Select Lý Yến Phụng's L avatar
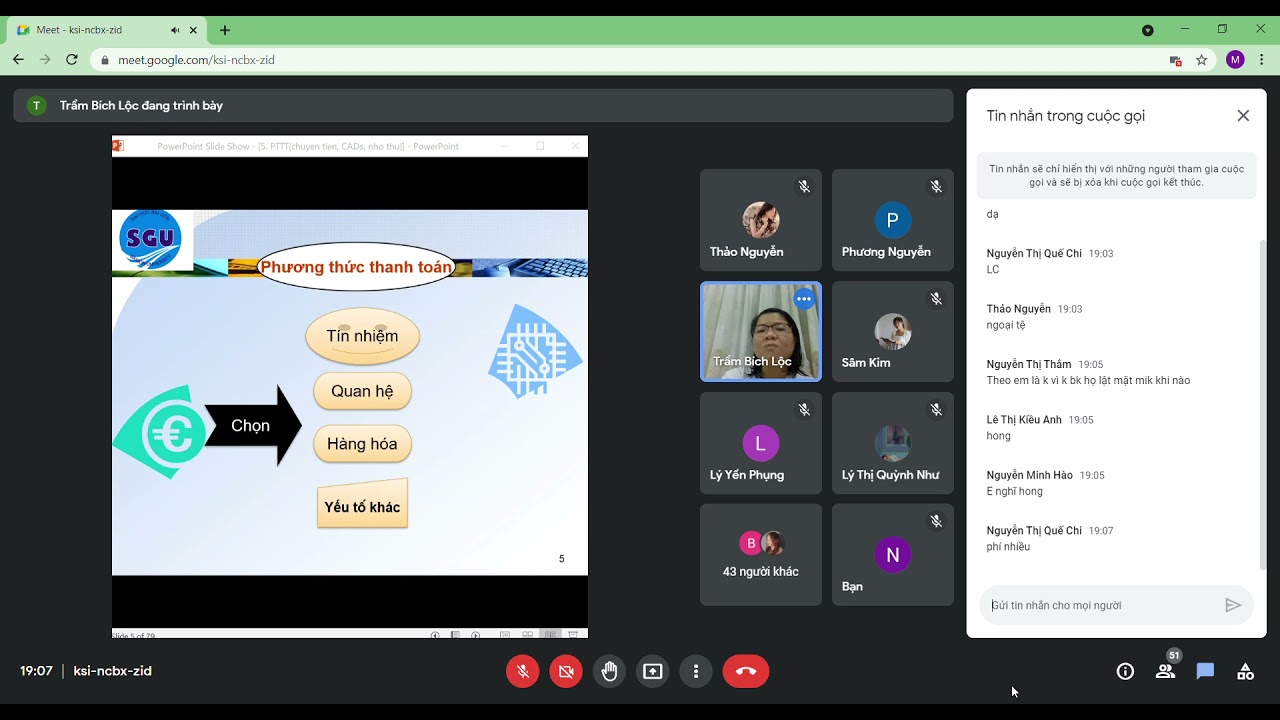The height and width of the screenshot is (720, 1280). click(x=761, y=443)
